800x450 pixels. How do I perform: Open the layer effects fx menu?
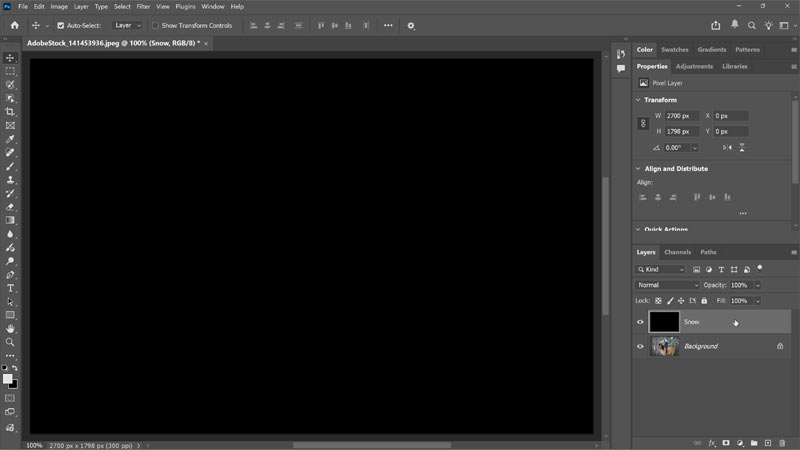[712, 443]
